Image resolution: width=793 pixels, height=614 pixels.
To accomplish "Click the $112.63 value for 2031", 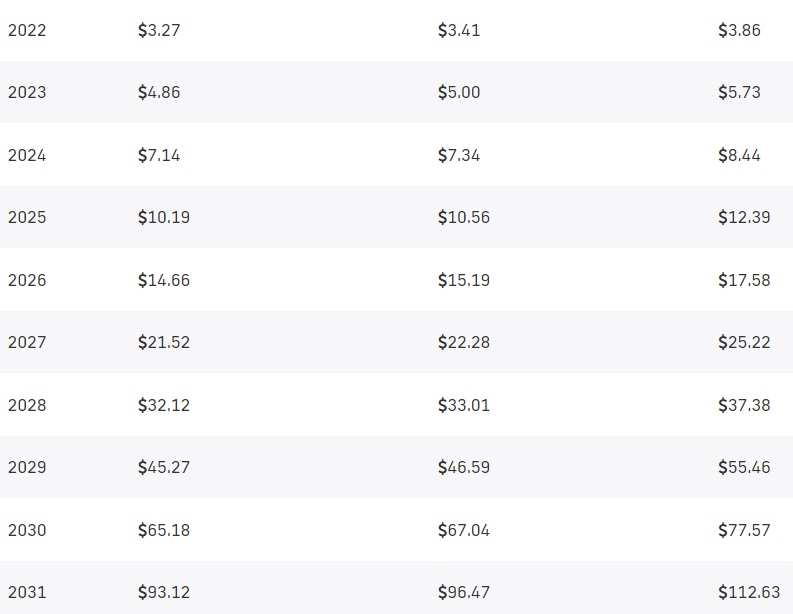I will tap(749, 592).
